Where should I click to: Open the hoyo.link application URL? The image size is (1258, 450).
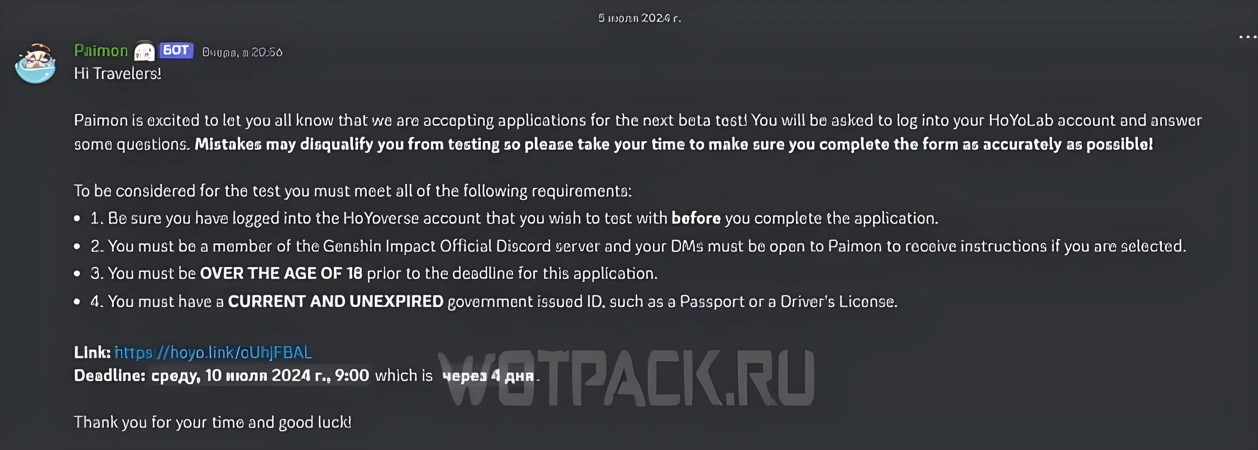pos(213,352)
